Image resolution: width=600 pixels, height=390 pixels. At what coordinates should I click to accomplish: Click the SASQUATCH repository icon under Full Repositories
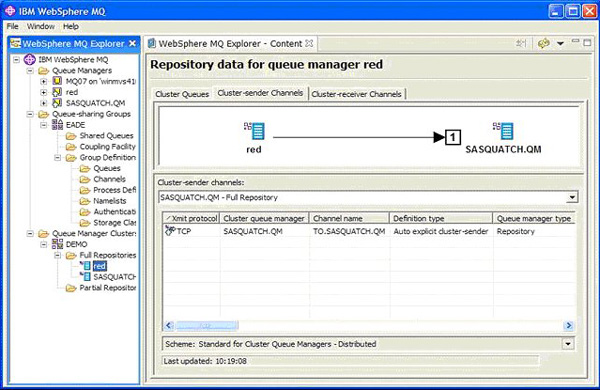point(85,276)
